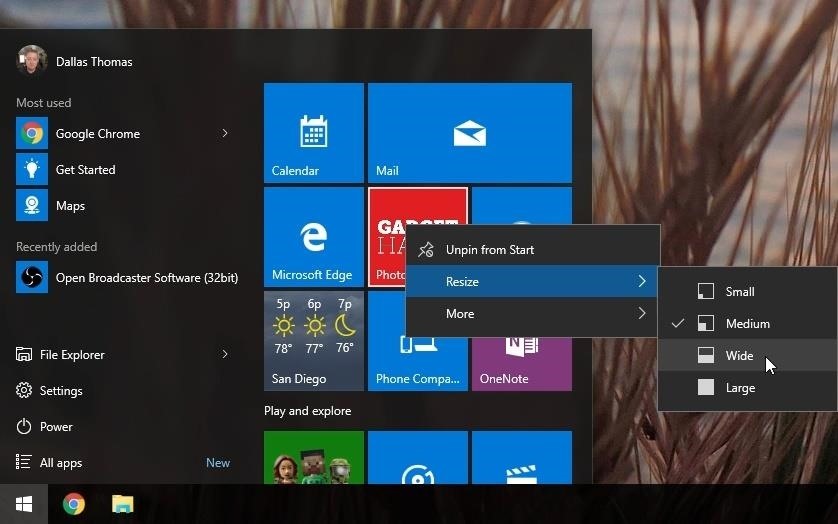Open the Mail tile
This screenshot has height=524, width=838.
470,133
